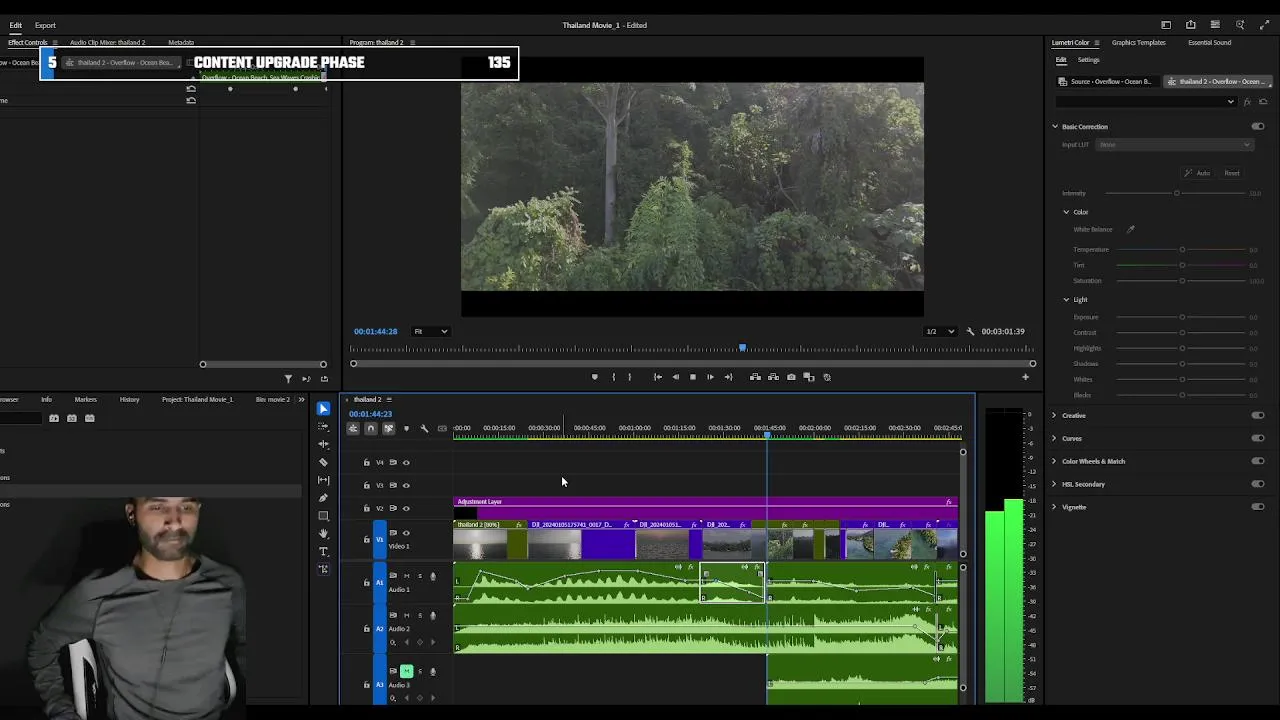
Task: Select the Razor tool in the toolbar
Action: [323, 462]
